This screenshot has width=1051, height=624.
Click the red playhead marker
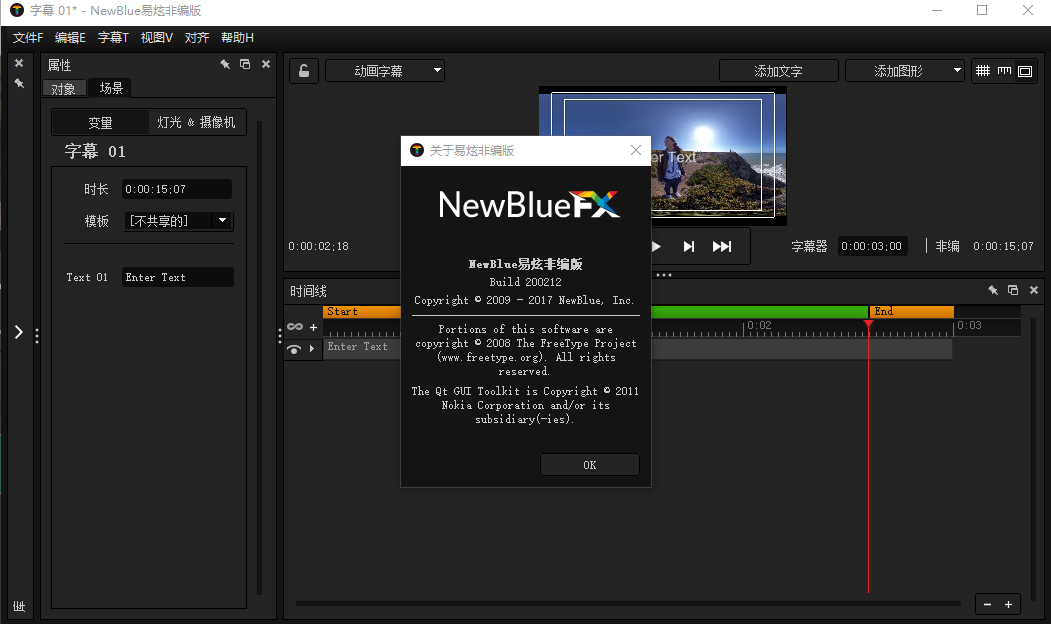(x=868, y=324)
